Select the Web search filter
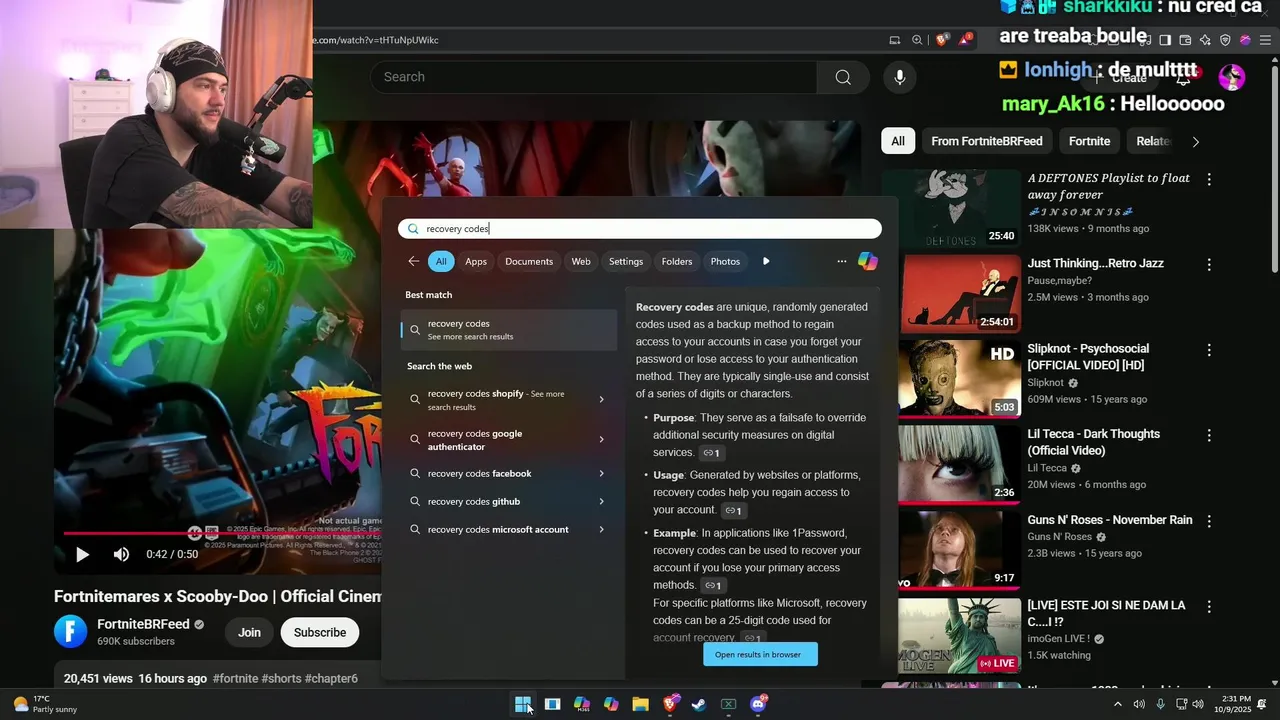Image resolution: width=1280 pixels, height=720 pixels. (581, 261)
